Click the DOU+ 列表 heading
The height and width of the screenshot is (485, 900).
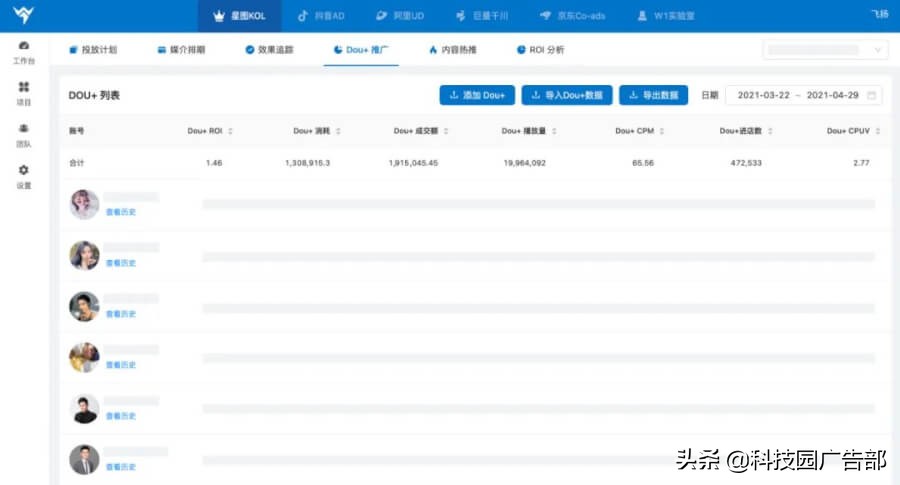pos(94,95)
